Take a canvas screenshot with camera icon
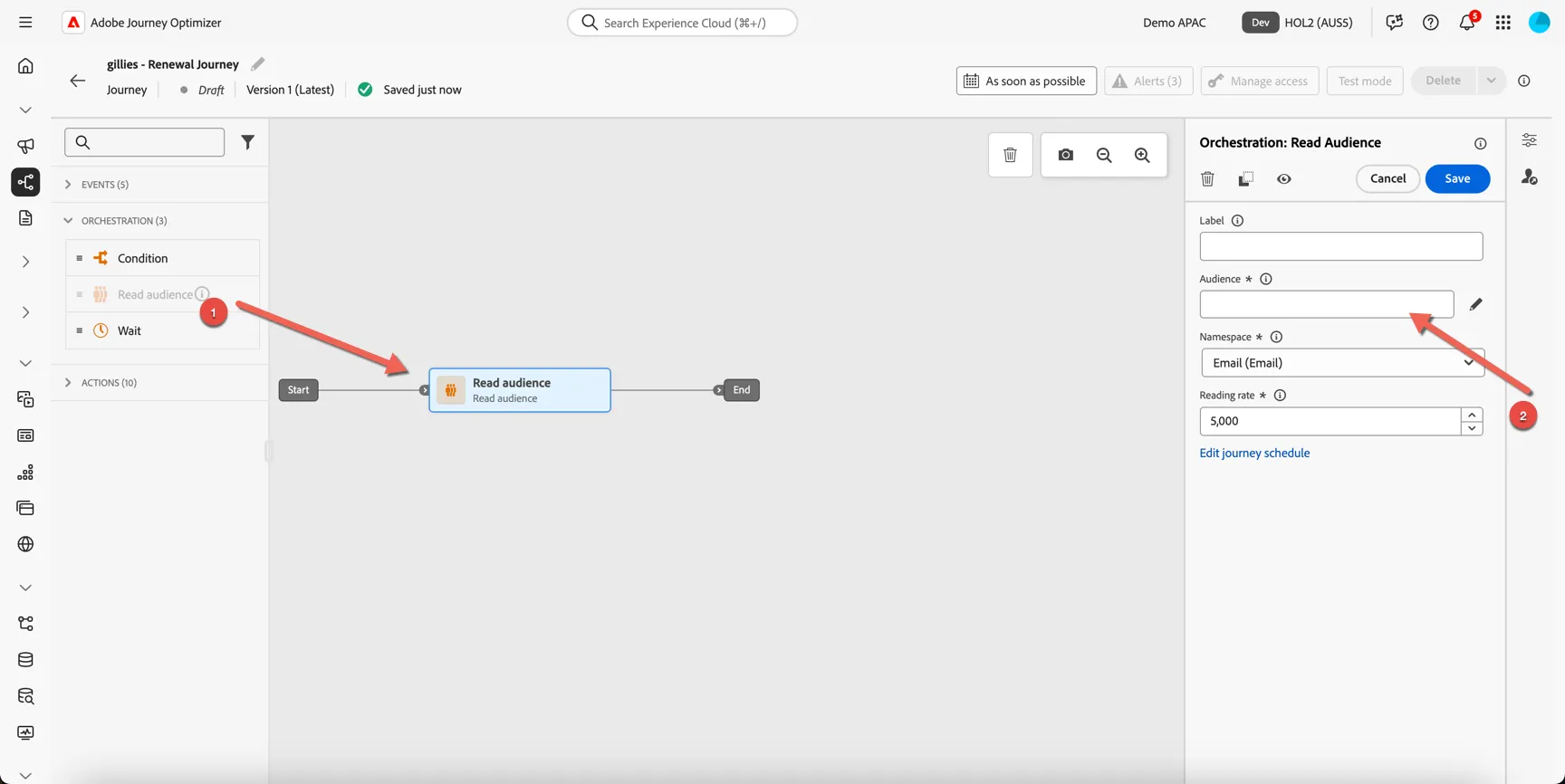 click(1065, 155)
